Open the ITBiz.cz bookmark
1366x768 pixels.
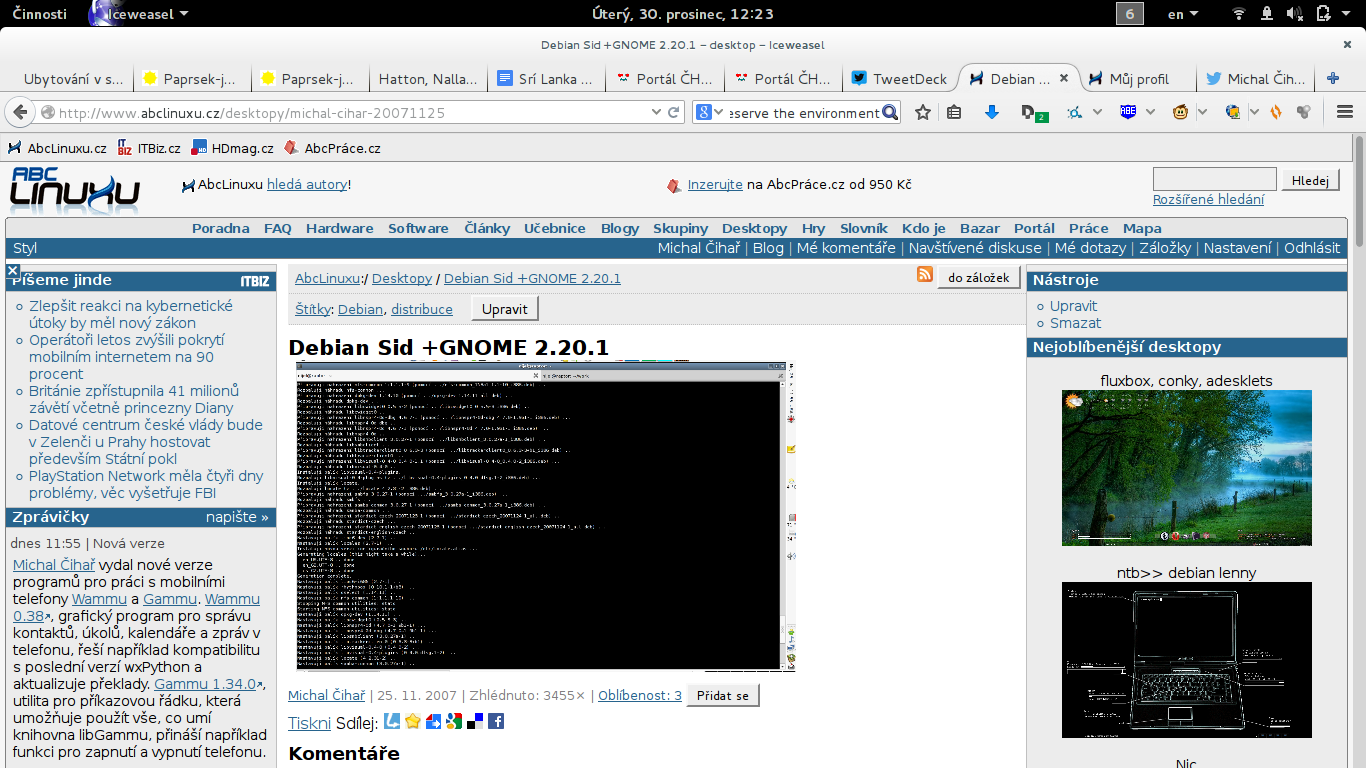pos(149,148)
